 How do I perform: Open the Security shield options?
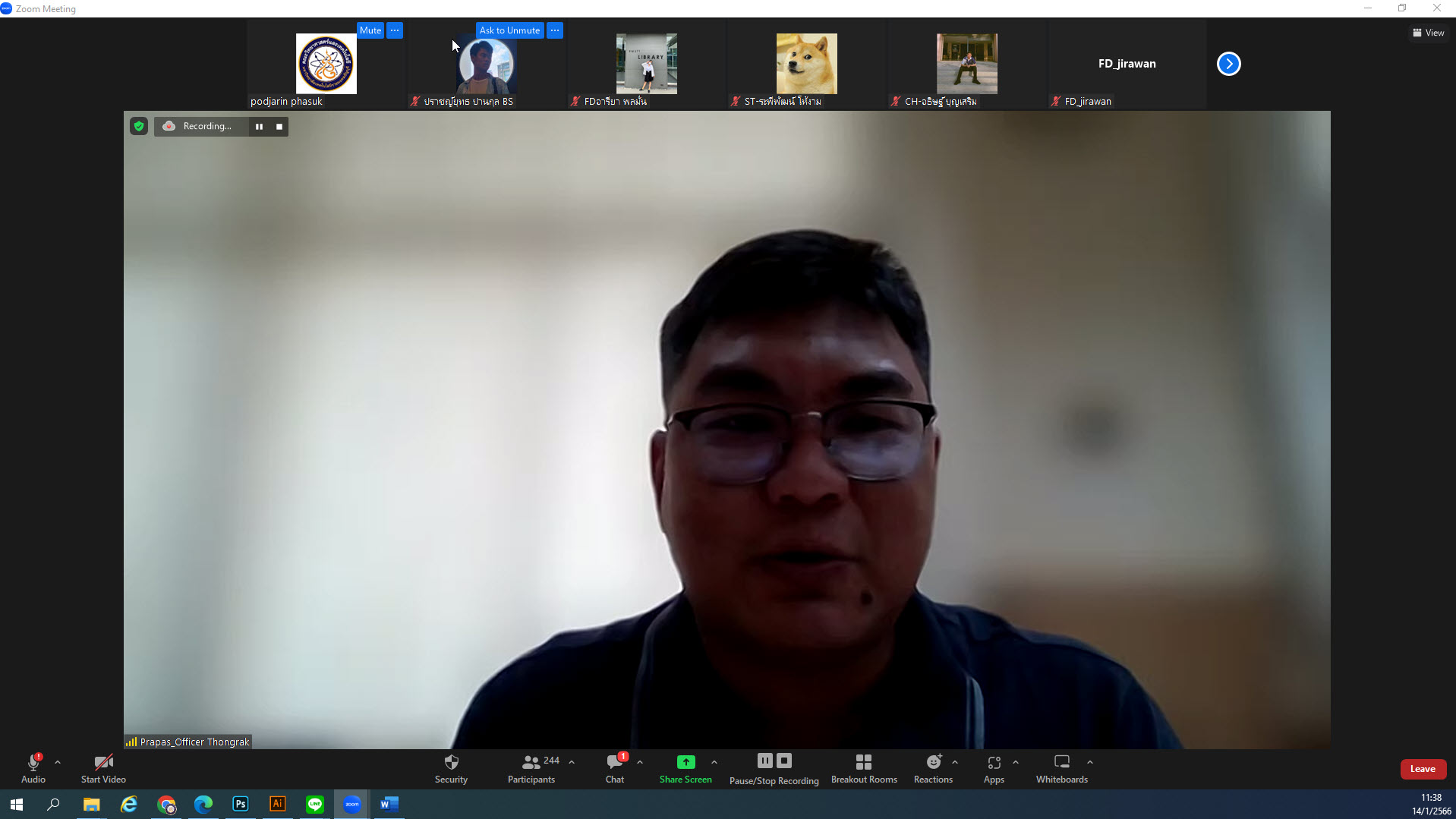pyautogui.click(x=451, y=768)
